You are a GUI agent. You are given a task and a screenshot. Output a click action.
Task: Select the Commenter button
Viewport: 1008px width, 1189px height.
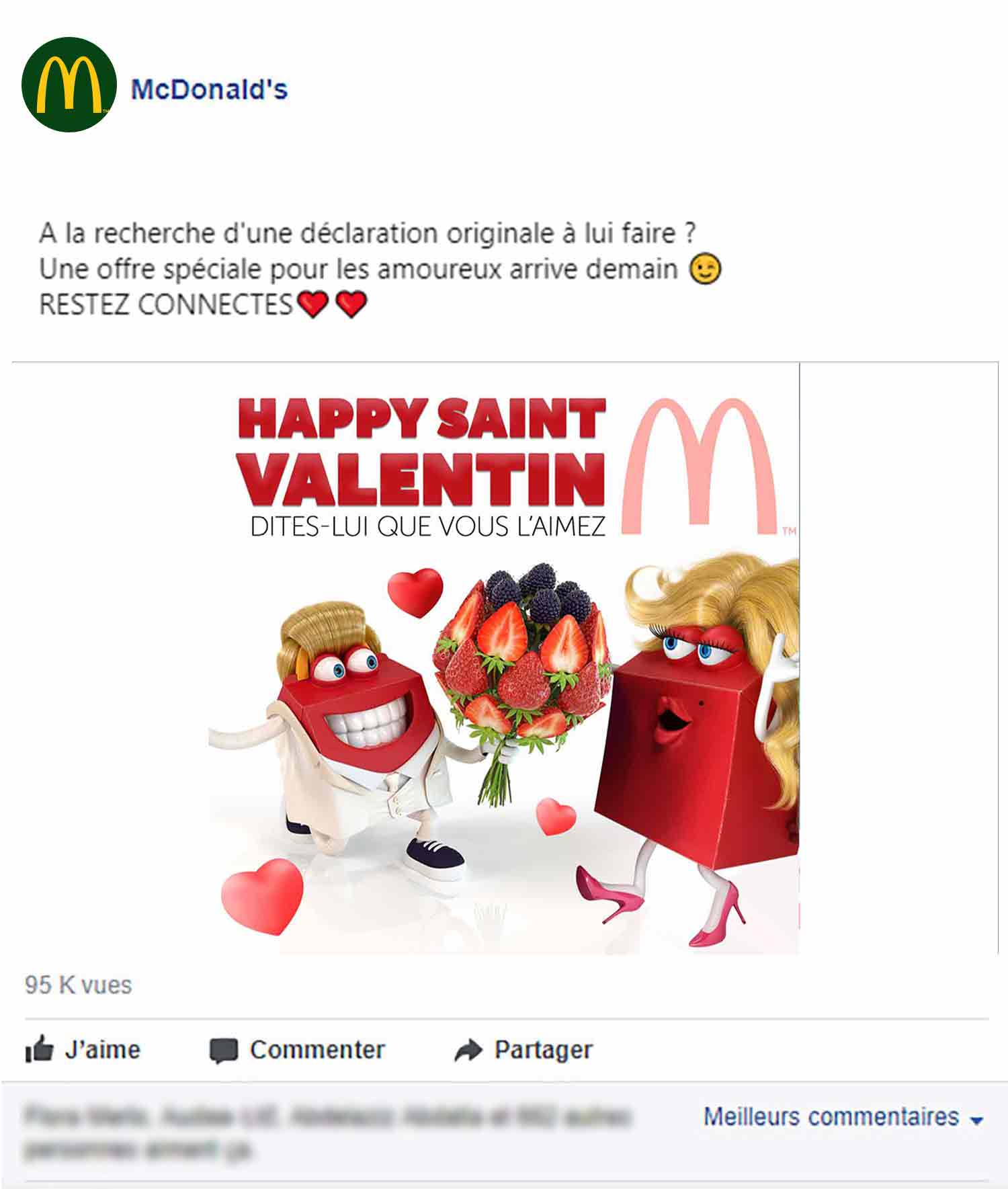click(x=297, y=1050)
